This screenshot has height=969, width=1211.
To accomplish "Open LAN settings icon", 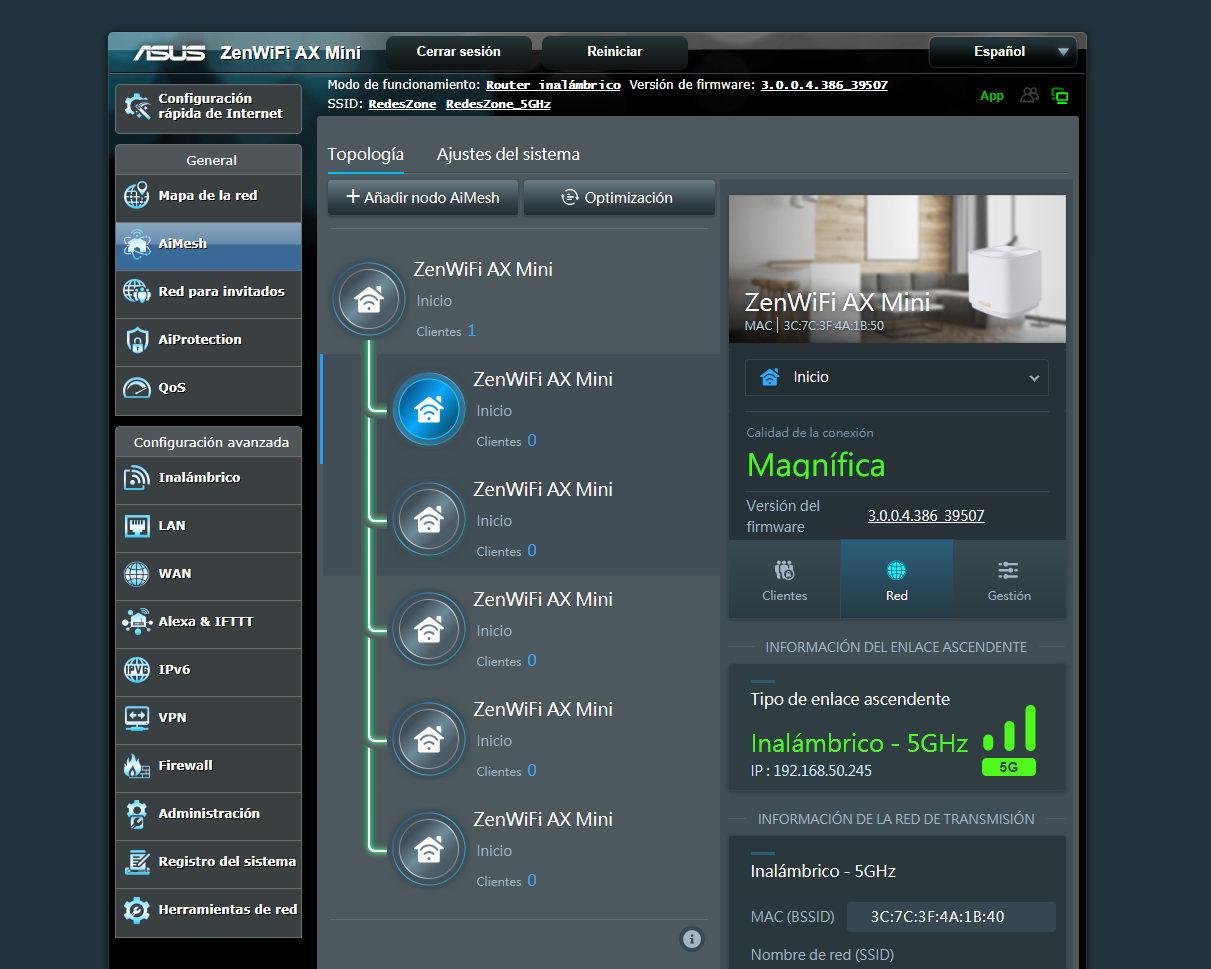I will [x=136, y=526].
